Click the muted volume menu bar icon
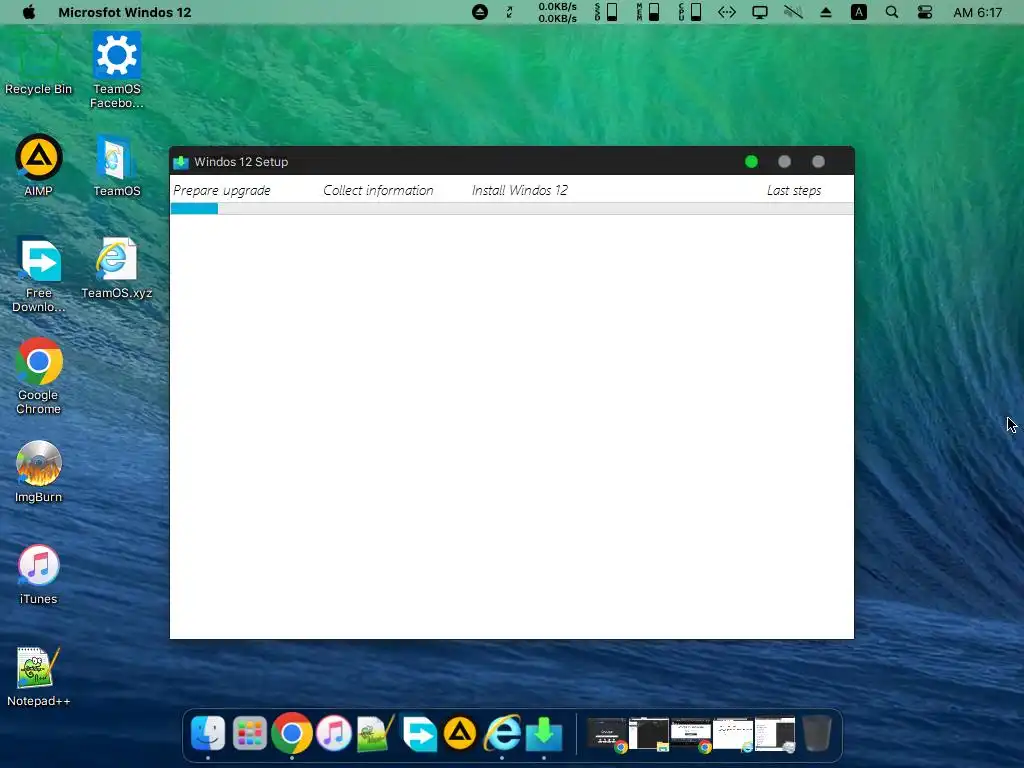This screenshot has height=768, width=1024. click(x=793, y=12)
